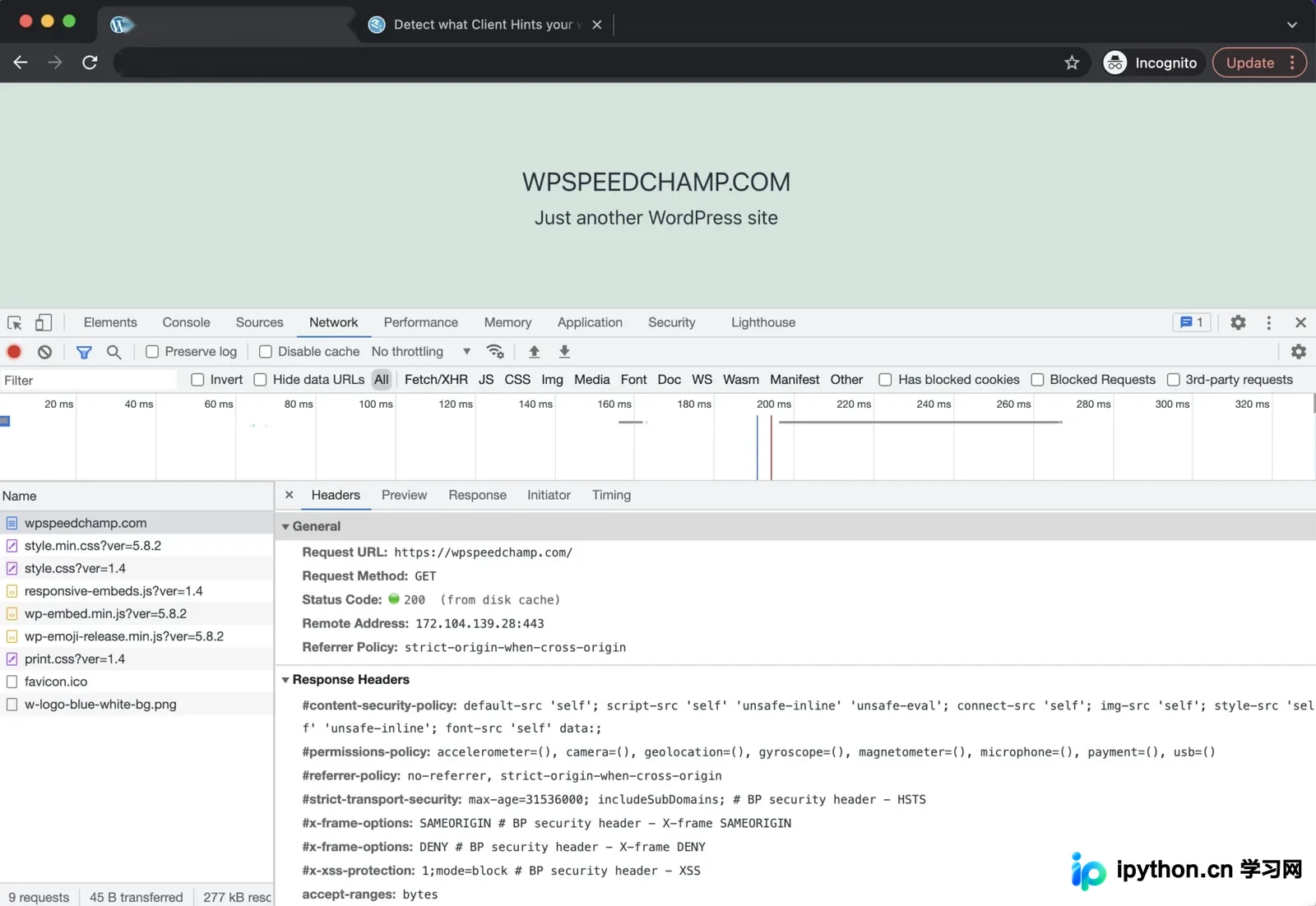The image size is (1316, 906).
Task: Select favicon.ico request row
Action: tap(137, 682)
